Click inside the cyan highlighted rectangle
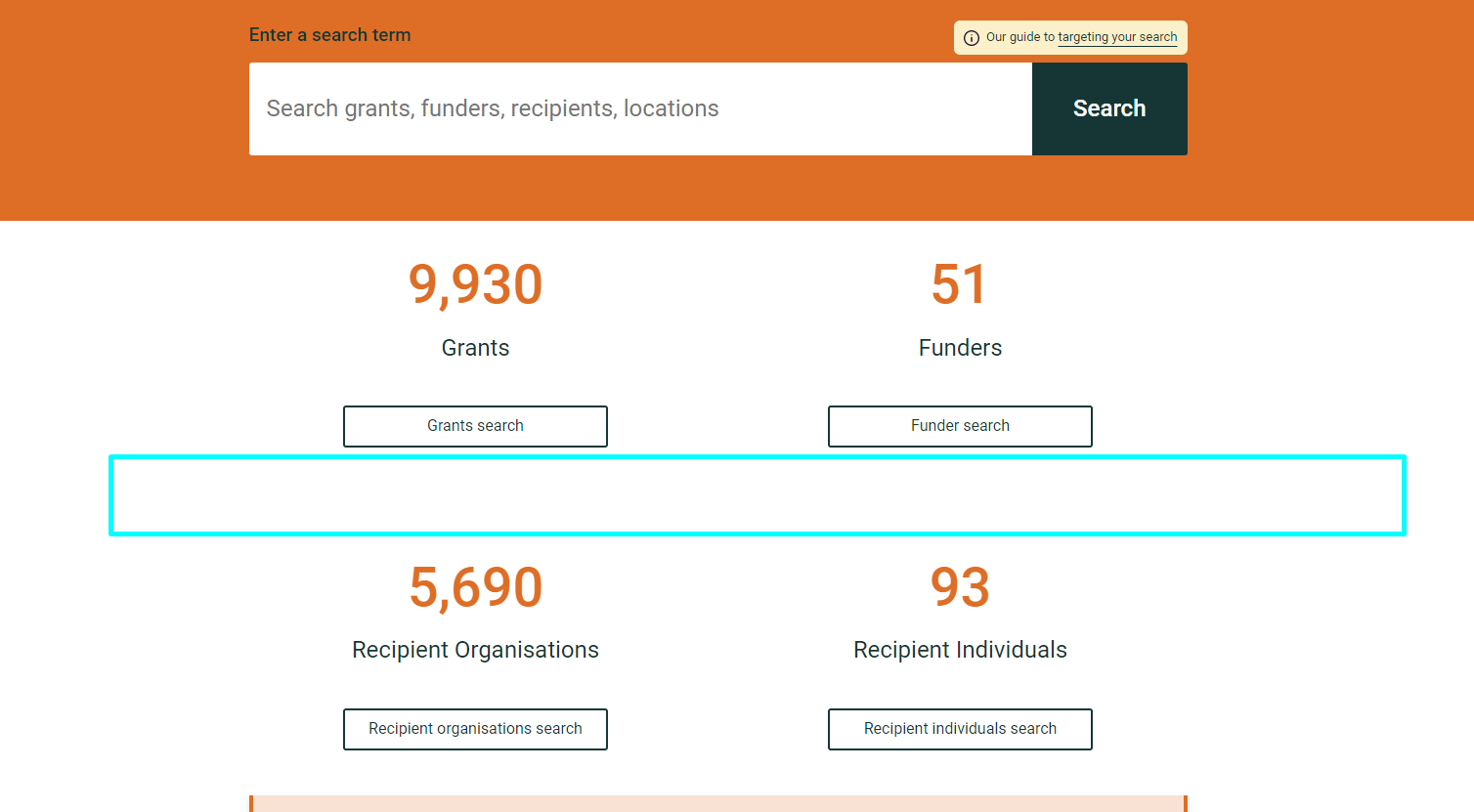 757,495
